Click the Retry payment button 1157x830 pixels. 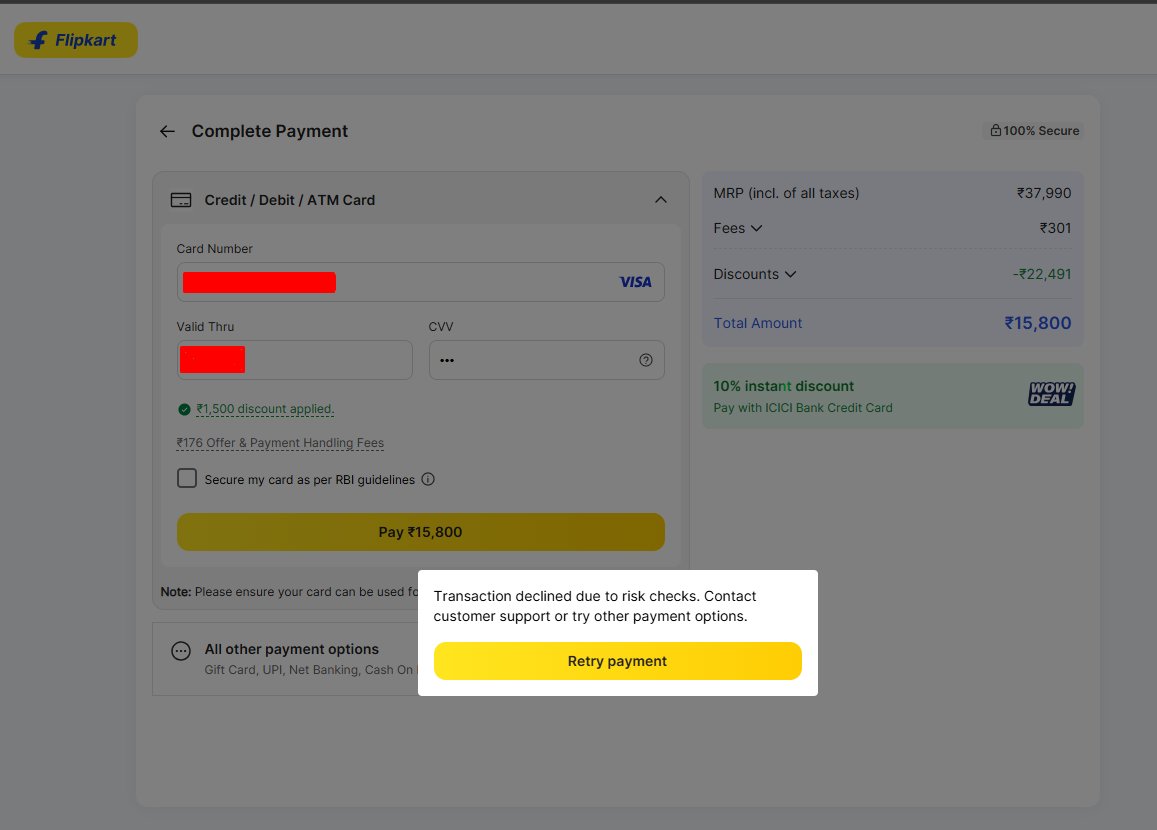[x=618, y=661]
